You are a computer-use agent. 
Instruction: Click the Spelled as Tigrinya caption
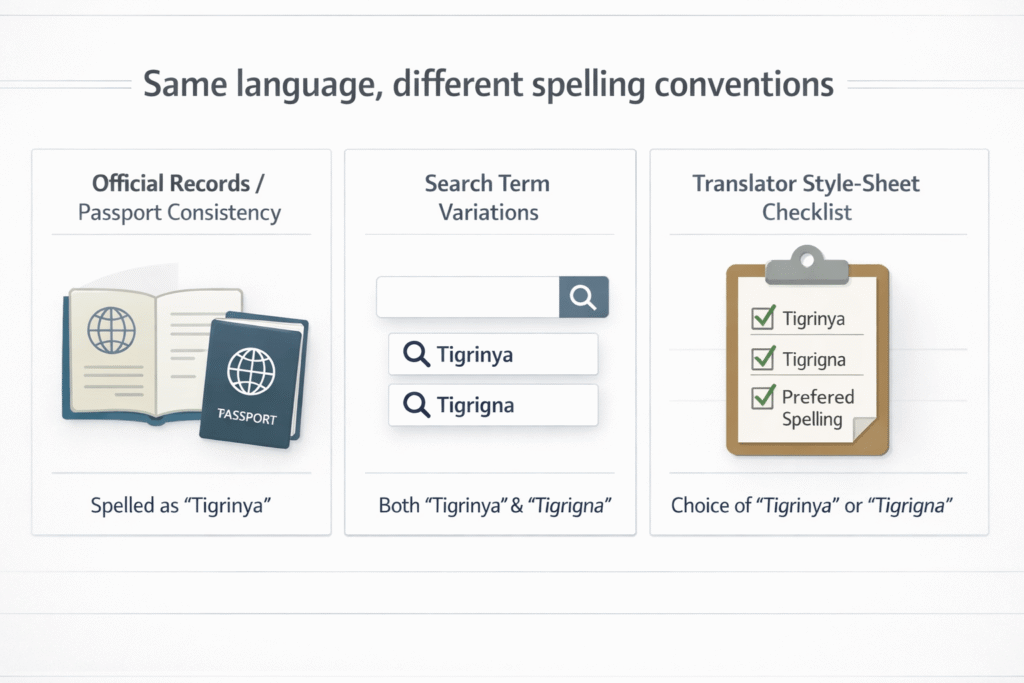click(x=181, y=505)
